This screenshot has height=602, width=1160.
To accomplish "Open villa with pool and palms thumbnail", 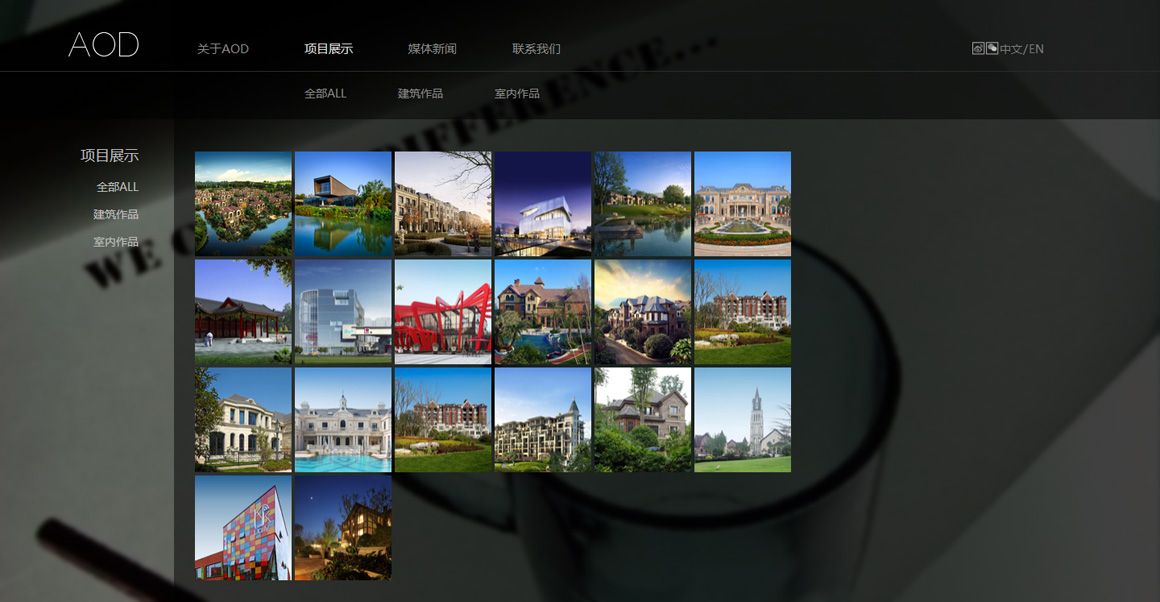I will click(x=543, y=312).
